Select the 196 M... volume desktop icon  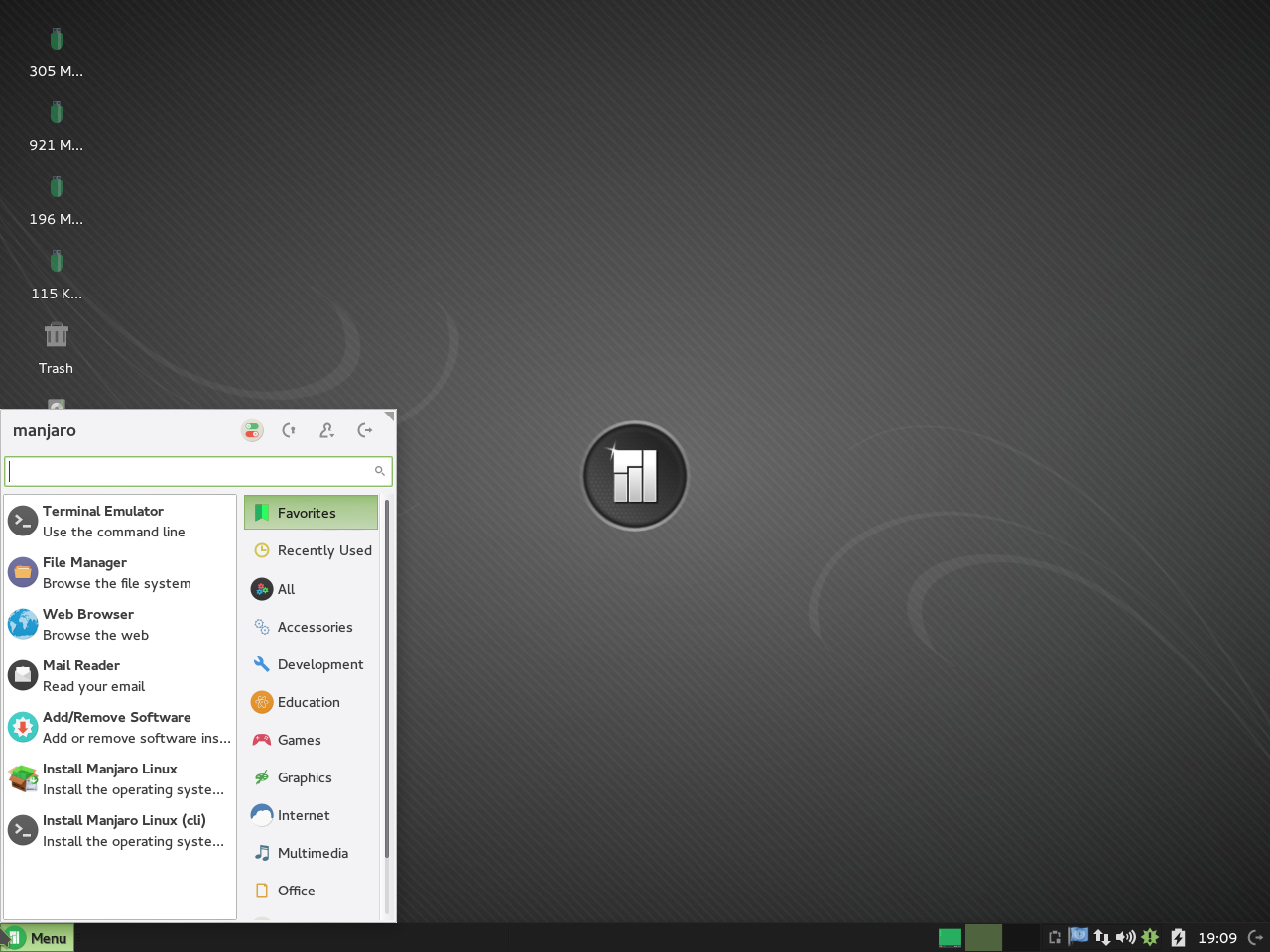pos(57,200)
